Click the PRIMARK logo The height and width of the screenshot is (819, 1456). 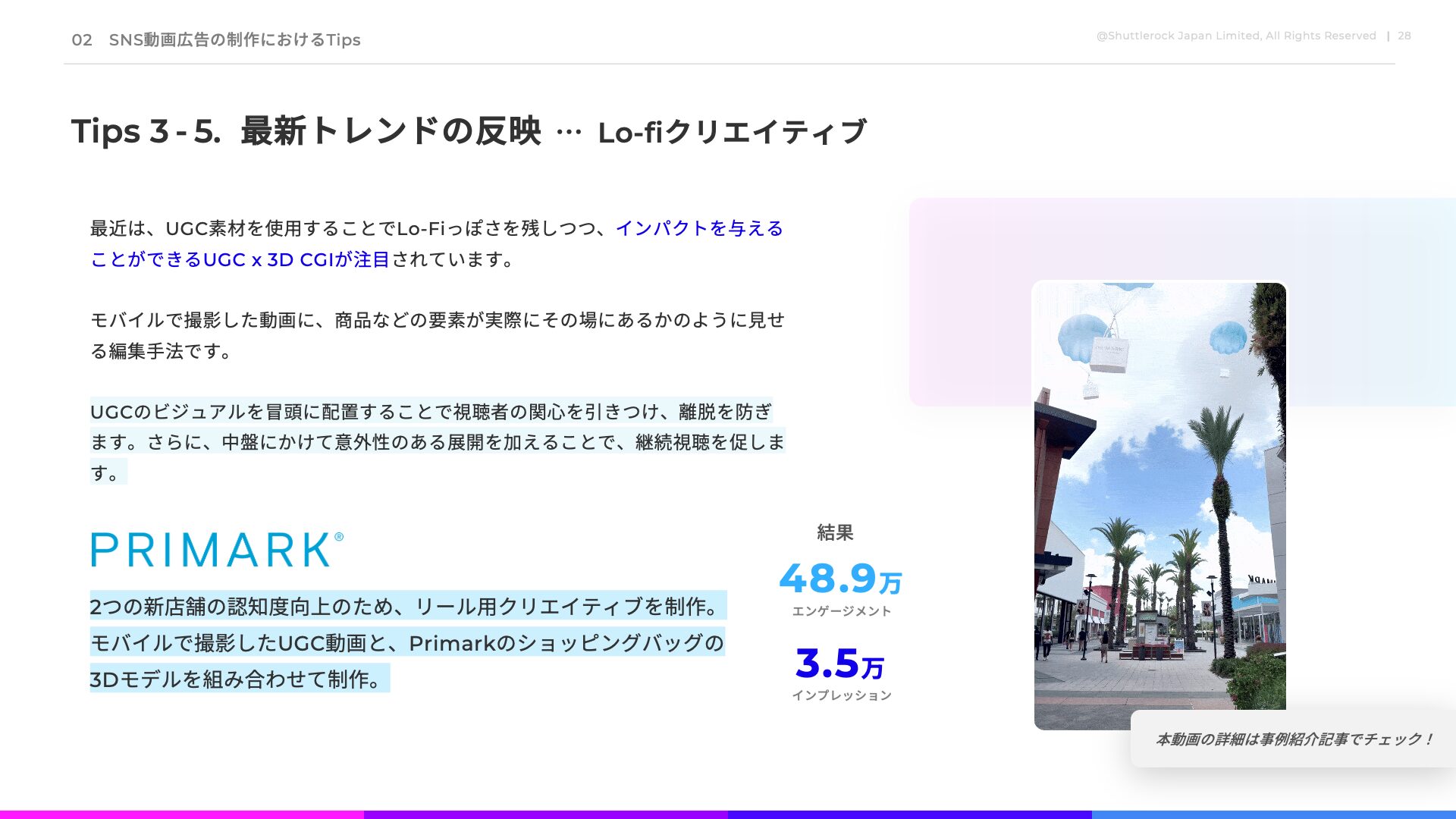coord(217,549)
